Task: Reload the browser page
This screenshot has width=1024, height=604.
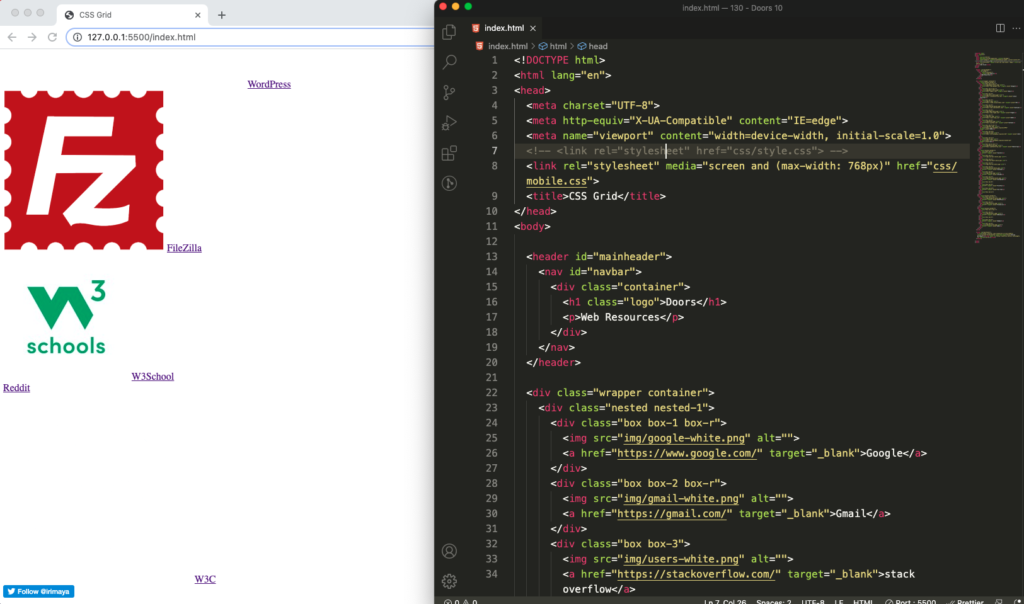Action: point(52,37)
